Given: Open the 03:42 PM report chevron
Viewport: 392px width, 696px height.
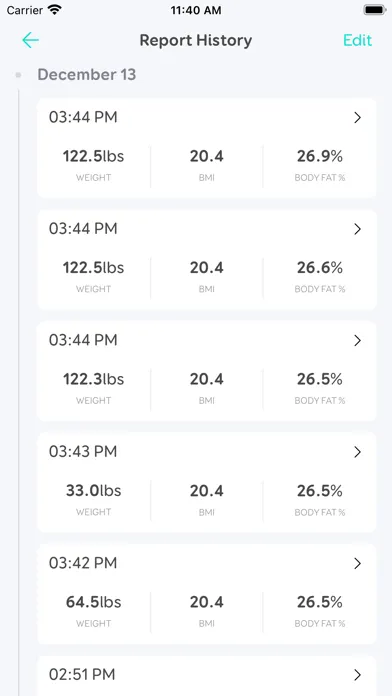Looking at the screenshot, I should point(357,563).
